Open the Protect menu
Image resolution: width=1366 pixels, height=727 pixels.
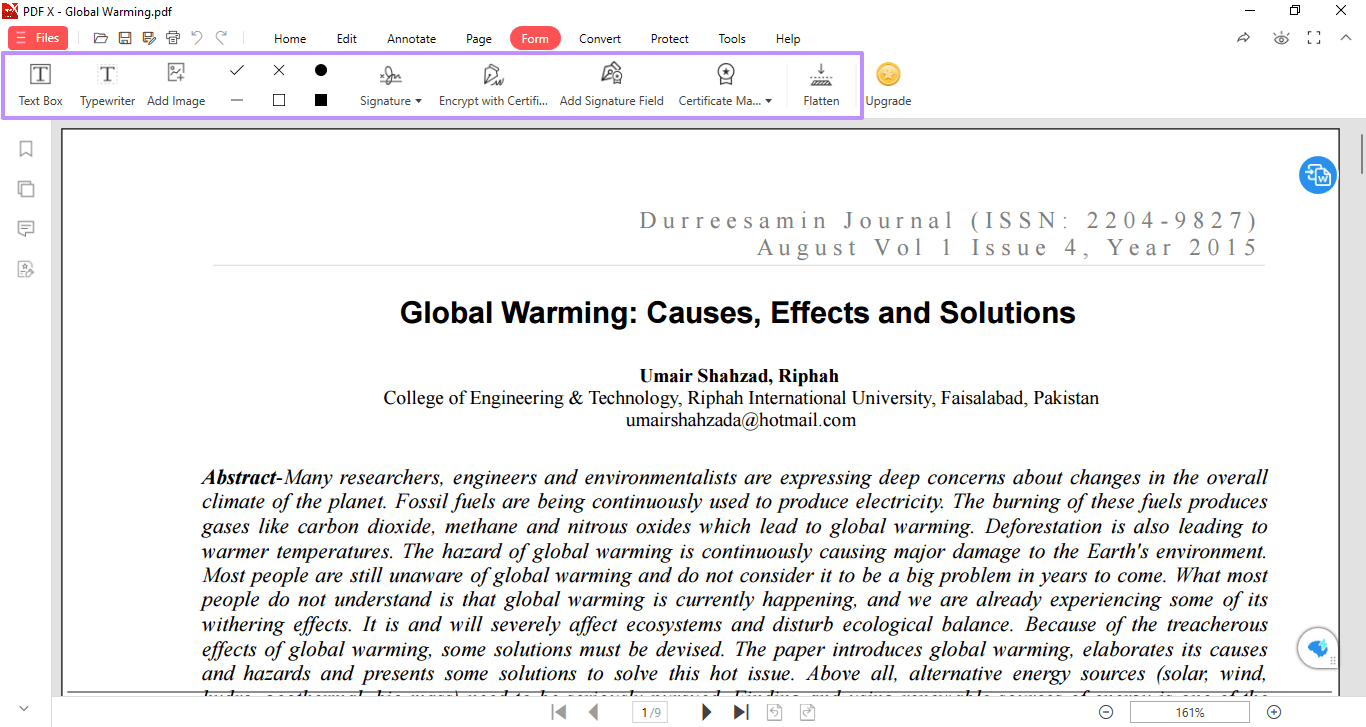(669, 38)
